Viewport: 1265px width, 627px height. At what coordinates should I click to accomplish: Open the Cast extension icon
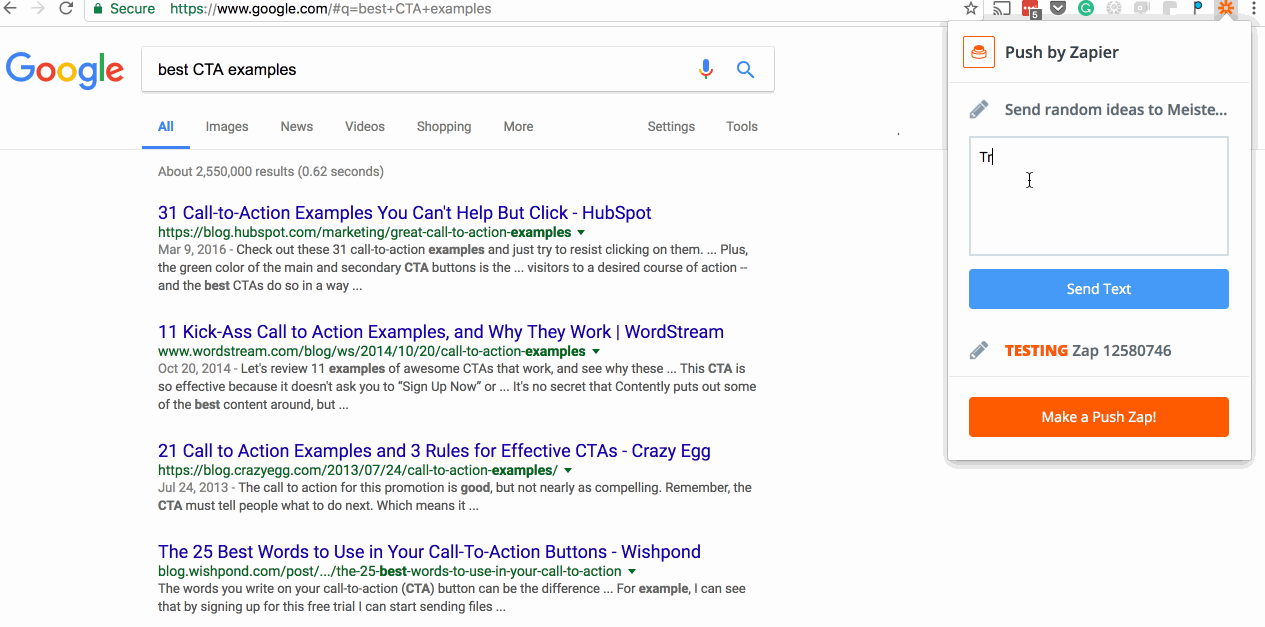pyautogui.click(x=1002, y=9)
